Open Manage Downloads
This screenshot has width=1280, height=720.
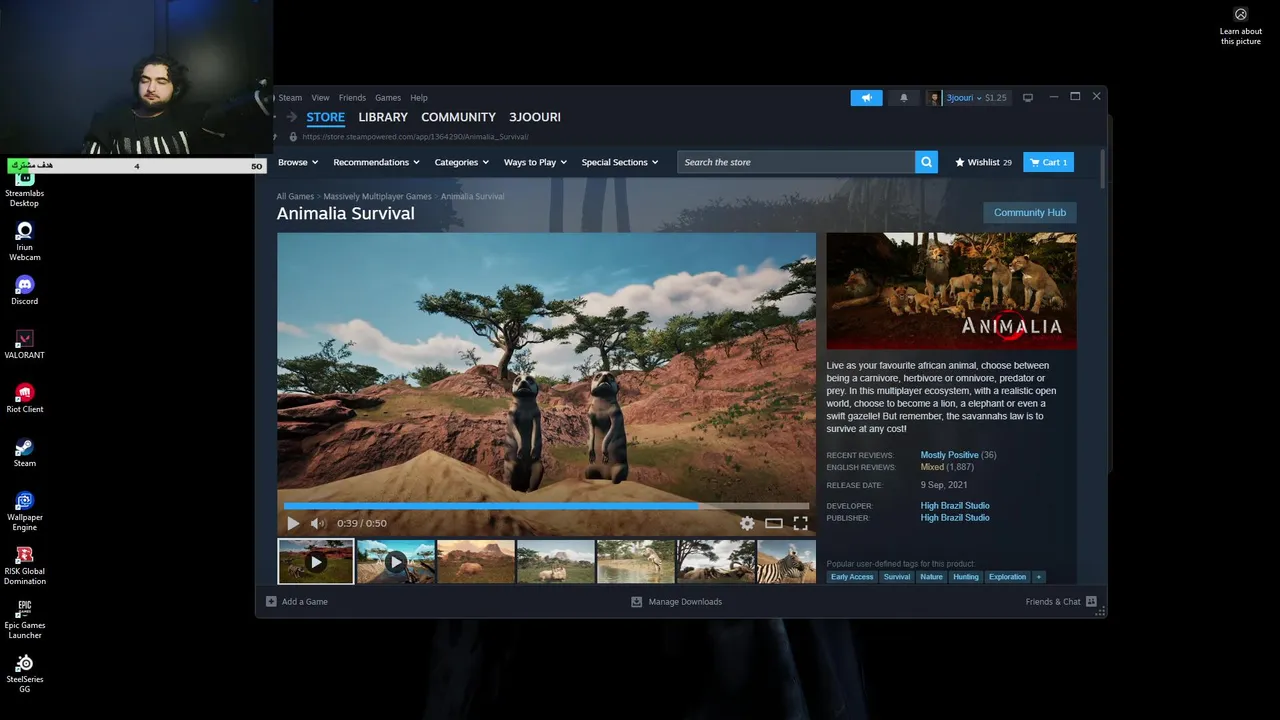click(x=676, y=602)
